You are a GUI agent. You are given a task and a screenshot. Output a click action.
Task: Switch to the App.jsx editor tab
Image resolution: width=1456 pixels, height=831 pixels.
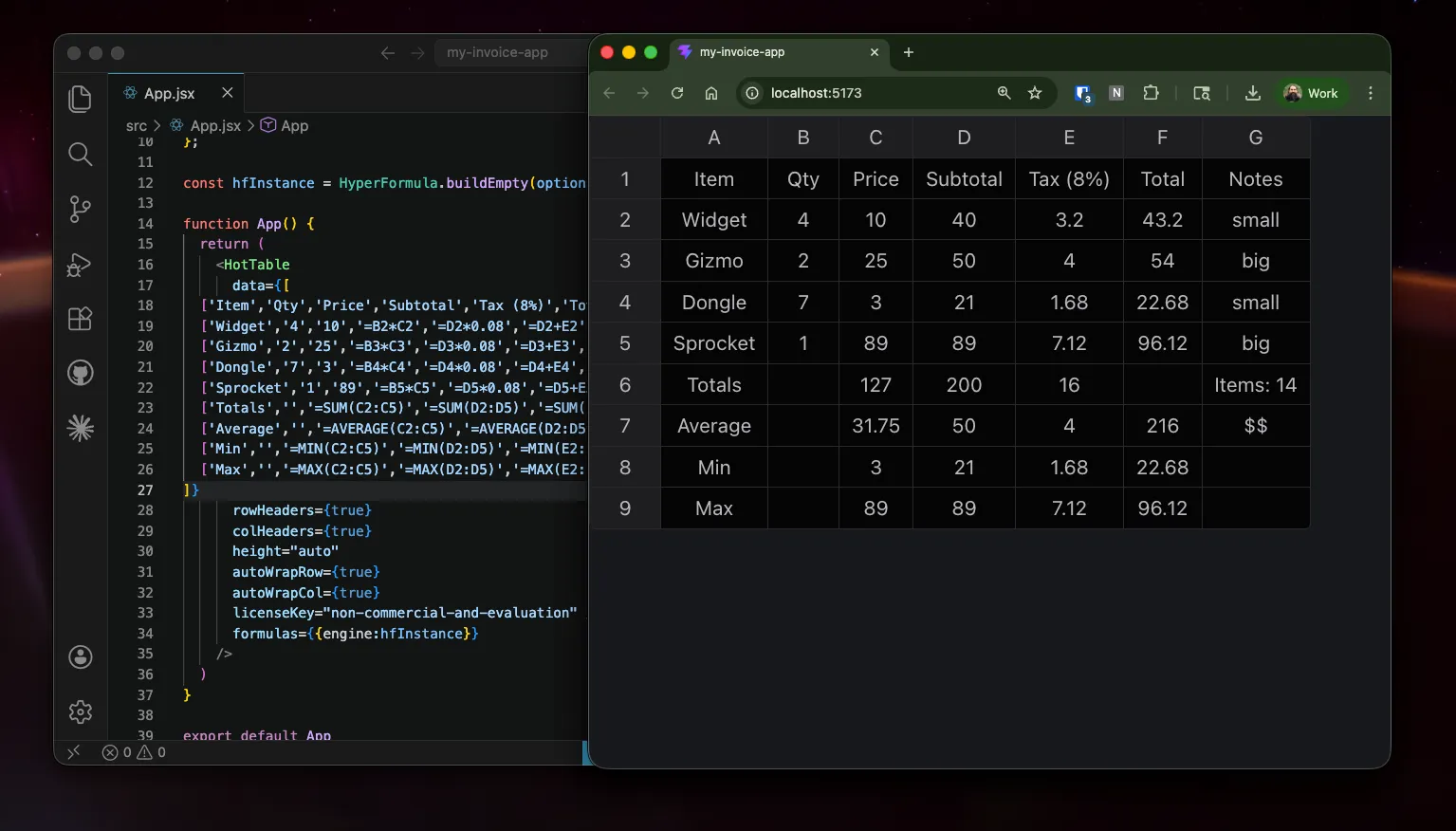click(x=169, y=93)
